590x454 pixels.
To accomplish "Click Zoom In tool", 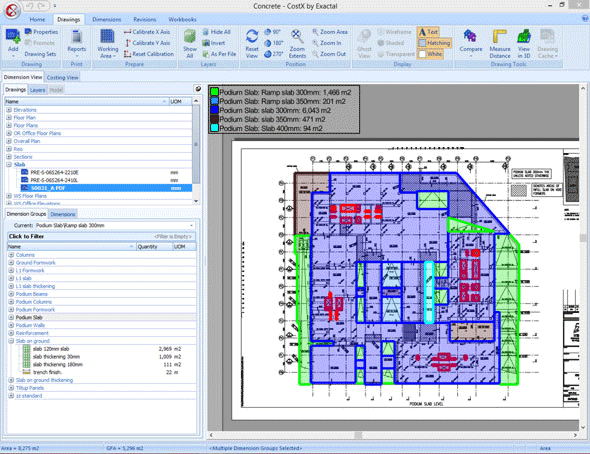I will [x=327, y=43].
